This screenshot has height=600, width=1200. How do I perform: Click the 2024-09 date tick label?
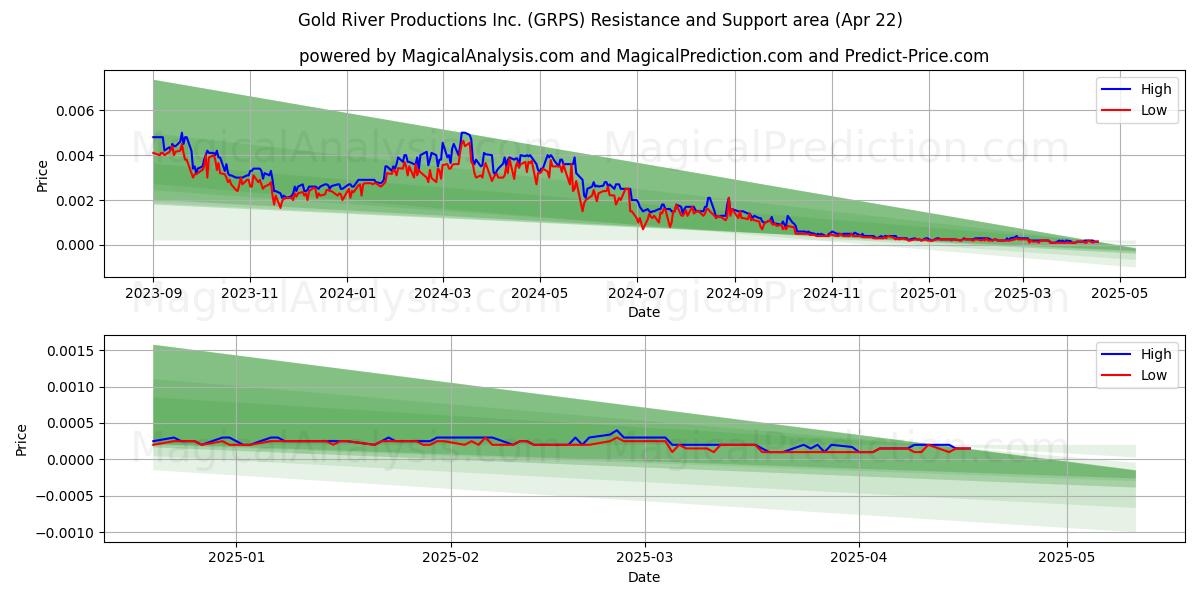pos(735,295)
